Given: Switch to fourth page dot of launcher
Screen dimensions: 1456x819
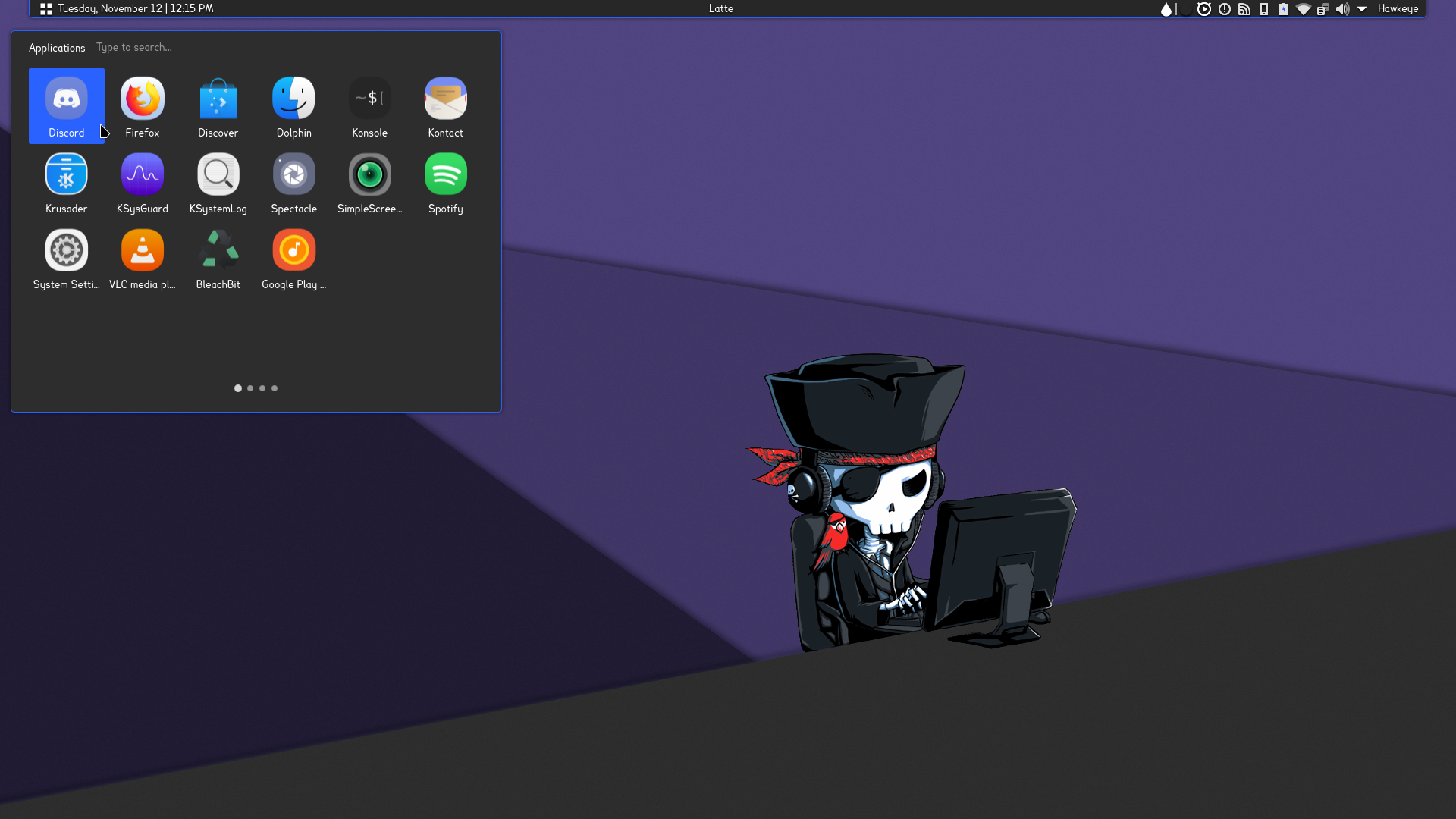Looking at the screenshot, I should point(275,388).
